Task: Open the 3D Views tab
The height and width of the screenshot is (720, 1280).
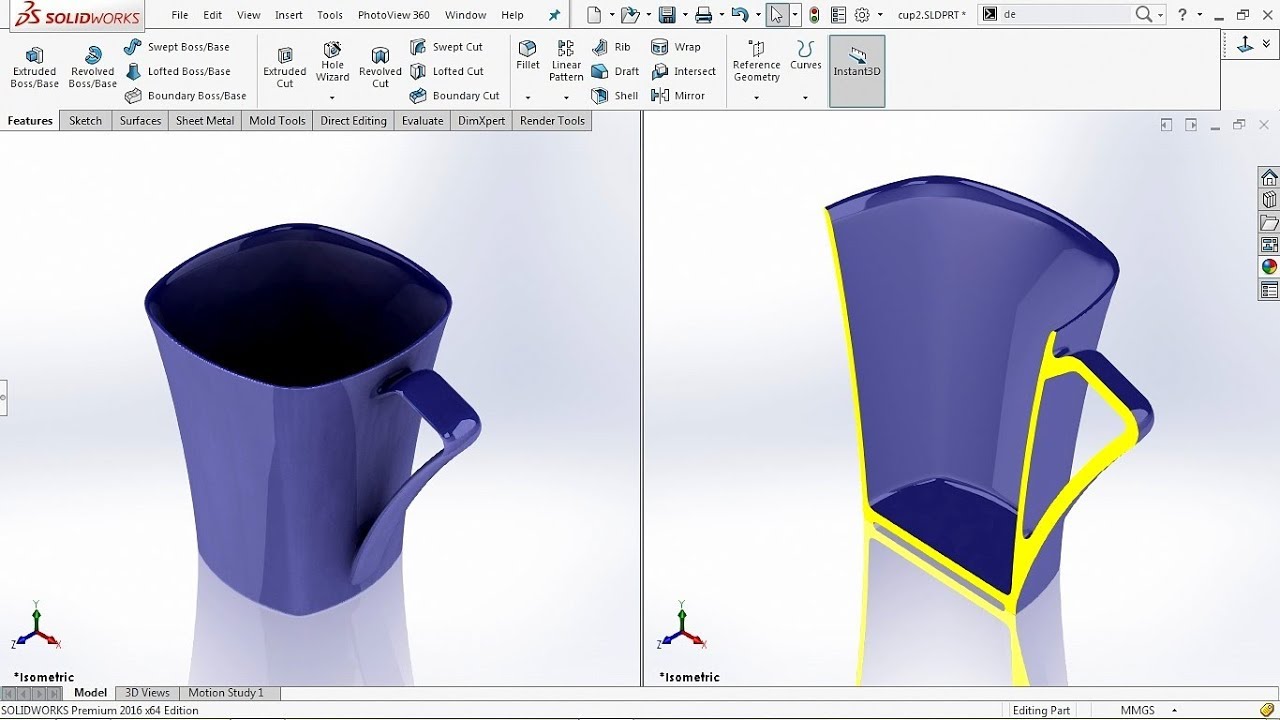Action: pyautogui.click(x=147, y=692)
